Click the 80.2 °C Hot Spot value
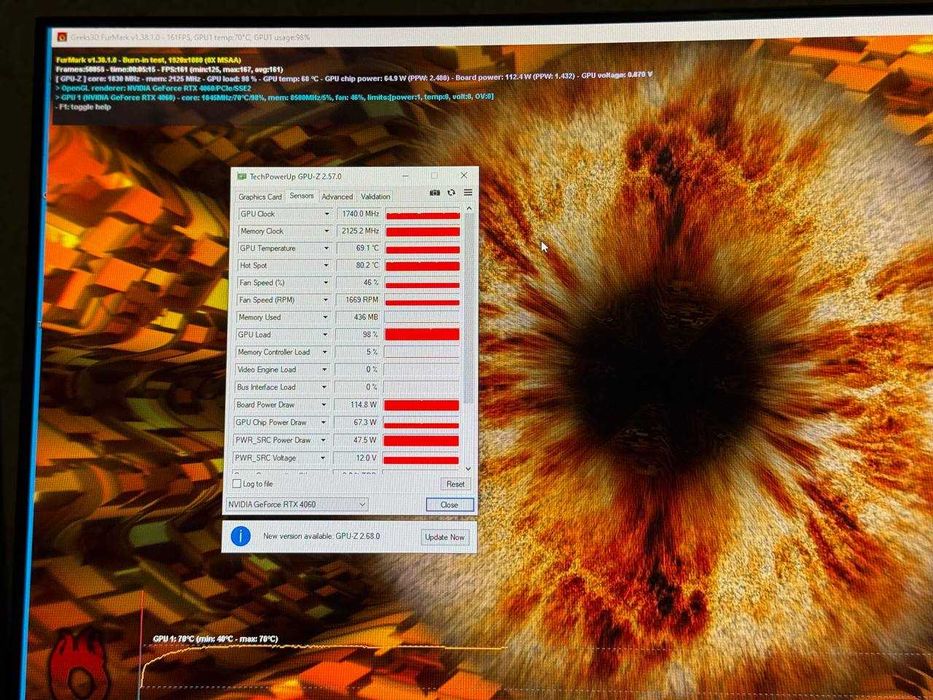This screenshot has height=700, width=933. (x=358, y=265)
